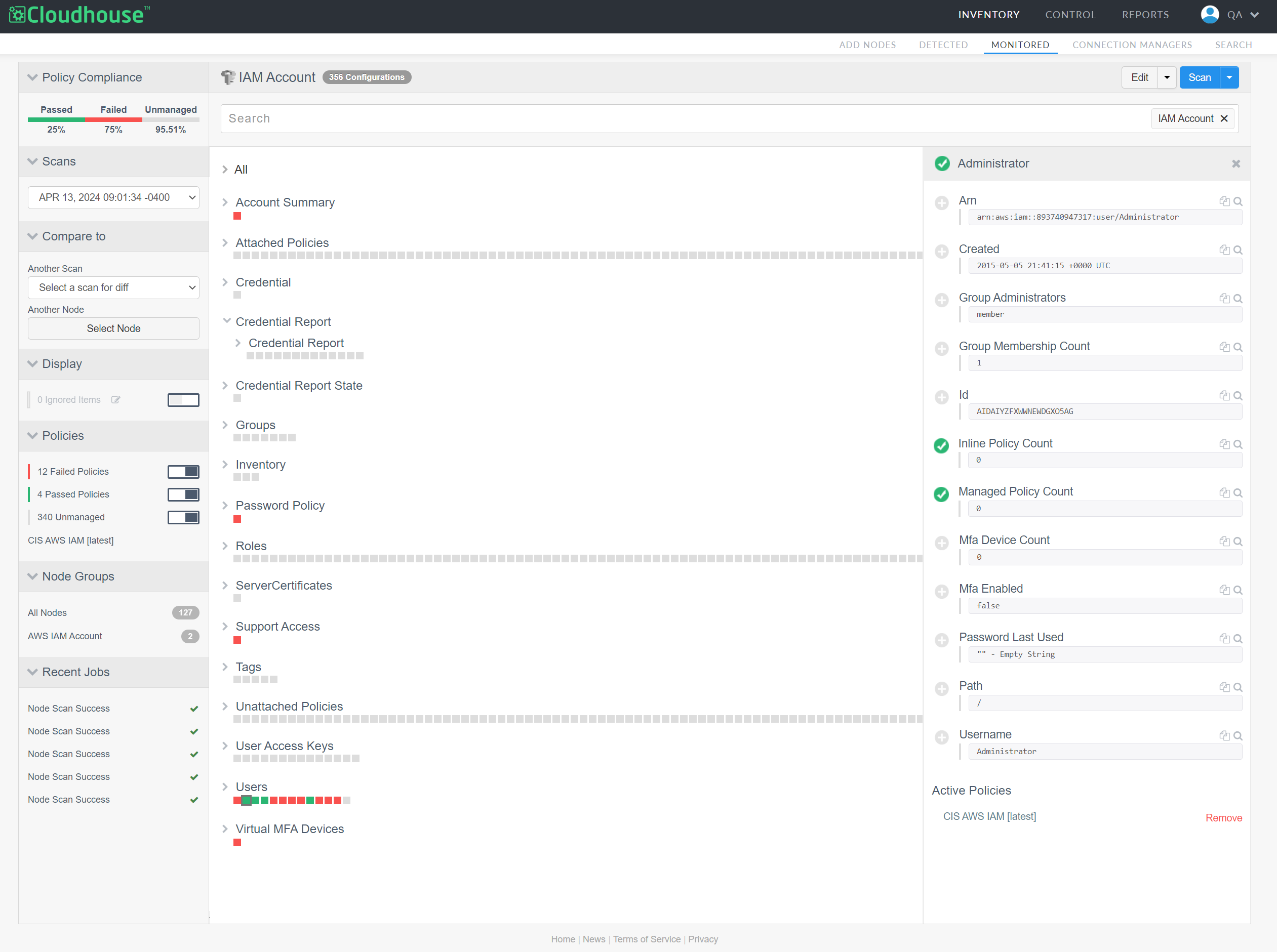Copy the Path value icon
This screenshot has height=952, width=1277.
click(1224, 687)
